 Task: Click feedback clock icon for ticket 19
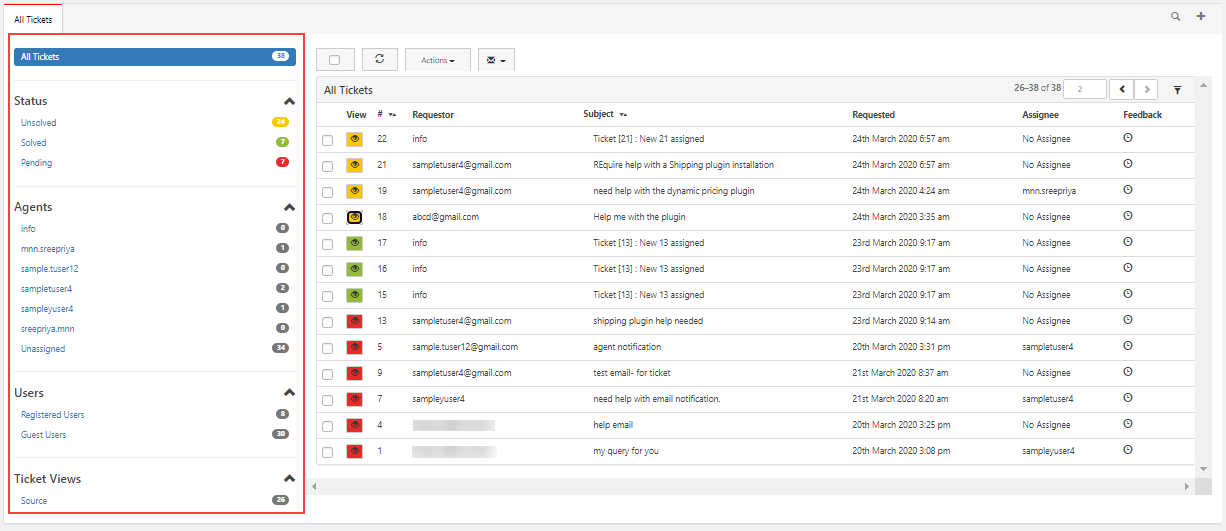pyautogui.click(x=1128, y=189)
